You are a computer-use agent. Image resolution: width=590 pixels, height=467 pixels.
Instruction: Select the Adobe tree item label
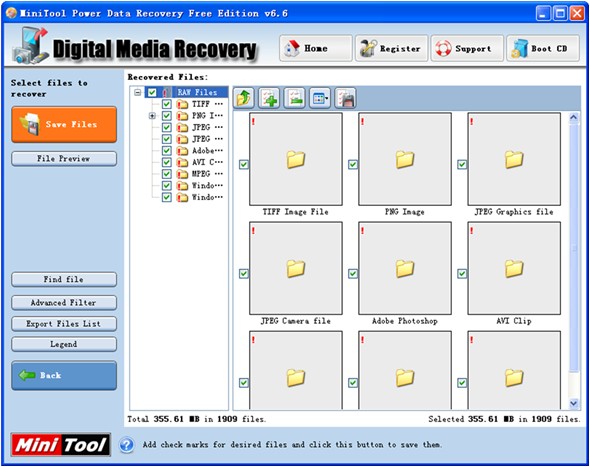point(207,151)
